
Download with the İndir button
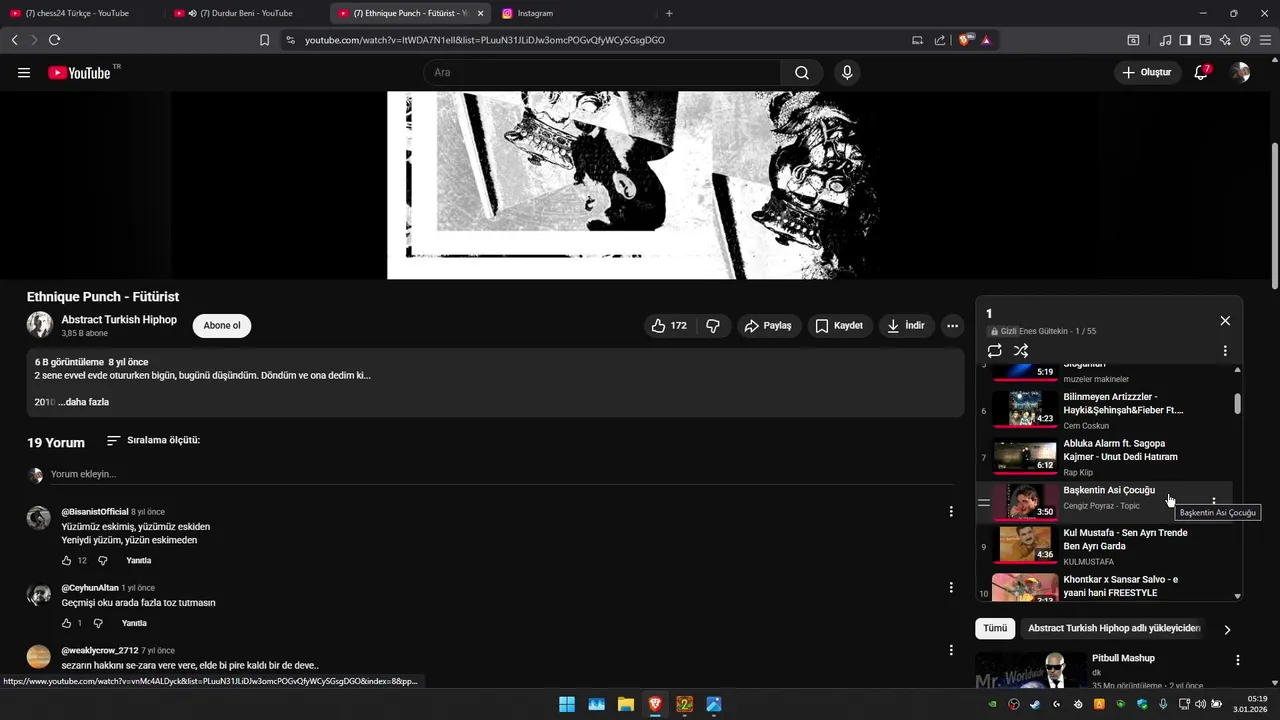pos(906,326)
